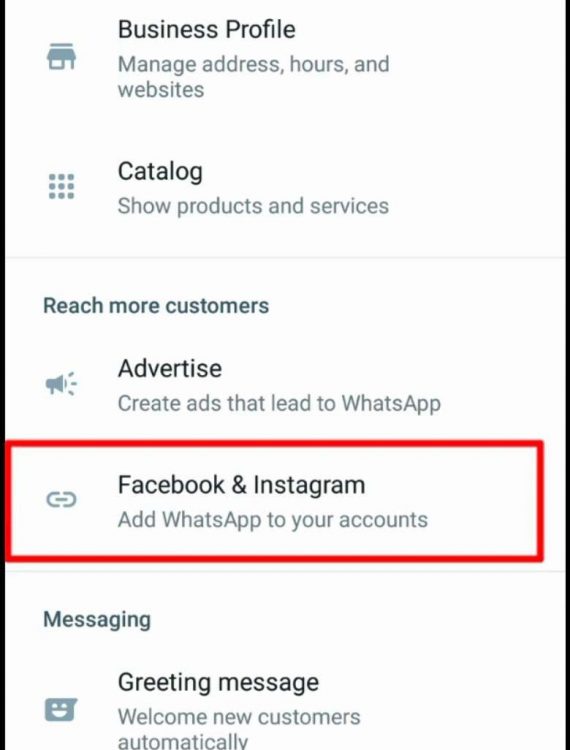Click 'Reach more customers' section header

coord(156,306)
